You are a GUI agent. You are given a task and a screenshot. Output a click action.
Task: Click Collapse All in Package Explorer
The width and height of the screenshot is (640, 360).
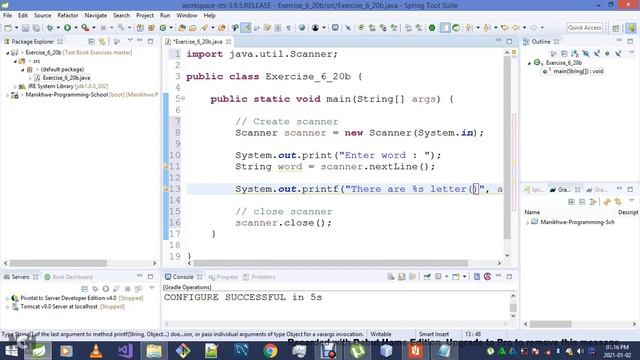click(x=91, y=42)
